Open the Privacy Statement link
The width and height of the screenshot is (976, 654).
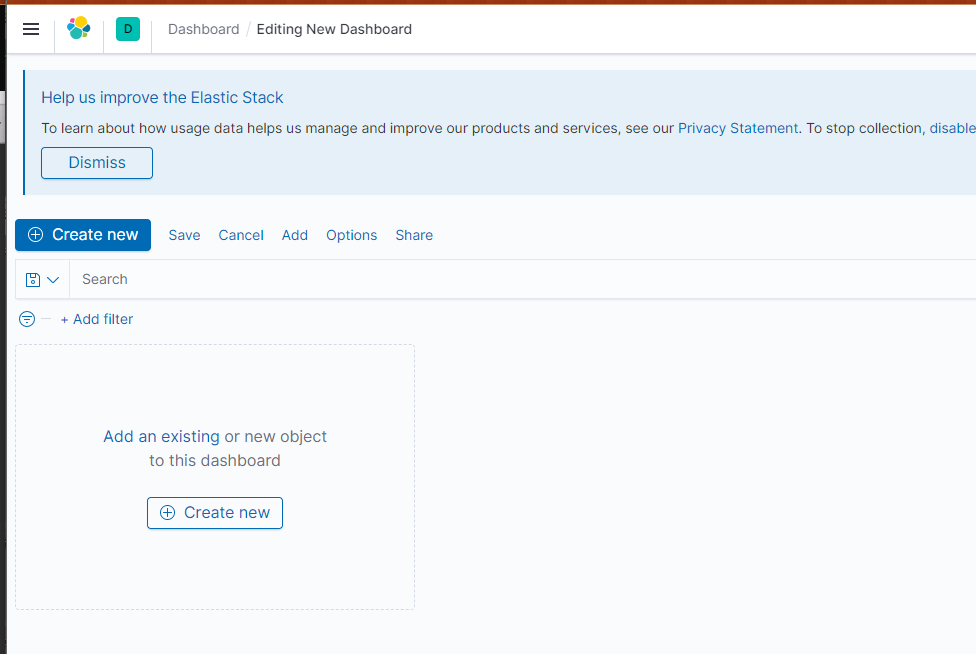(738, 128)
